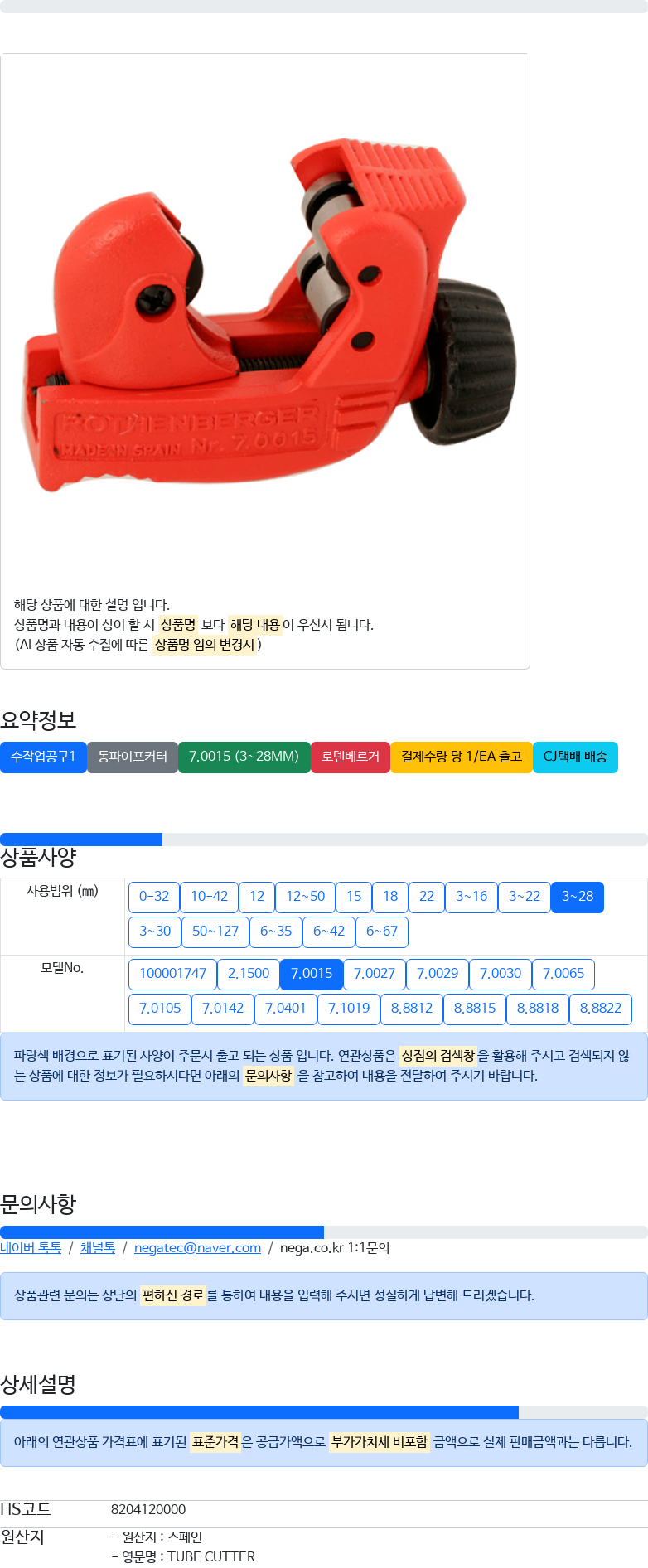Image resolution: width=648 pixels, height=1568 pixels.
Task: Choose the 6~67 usage range option
Action: [x=382, y=932]
